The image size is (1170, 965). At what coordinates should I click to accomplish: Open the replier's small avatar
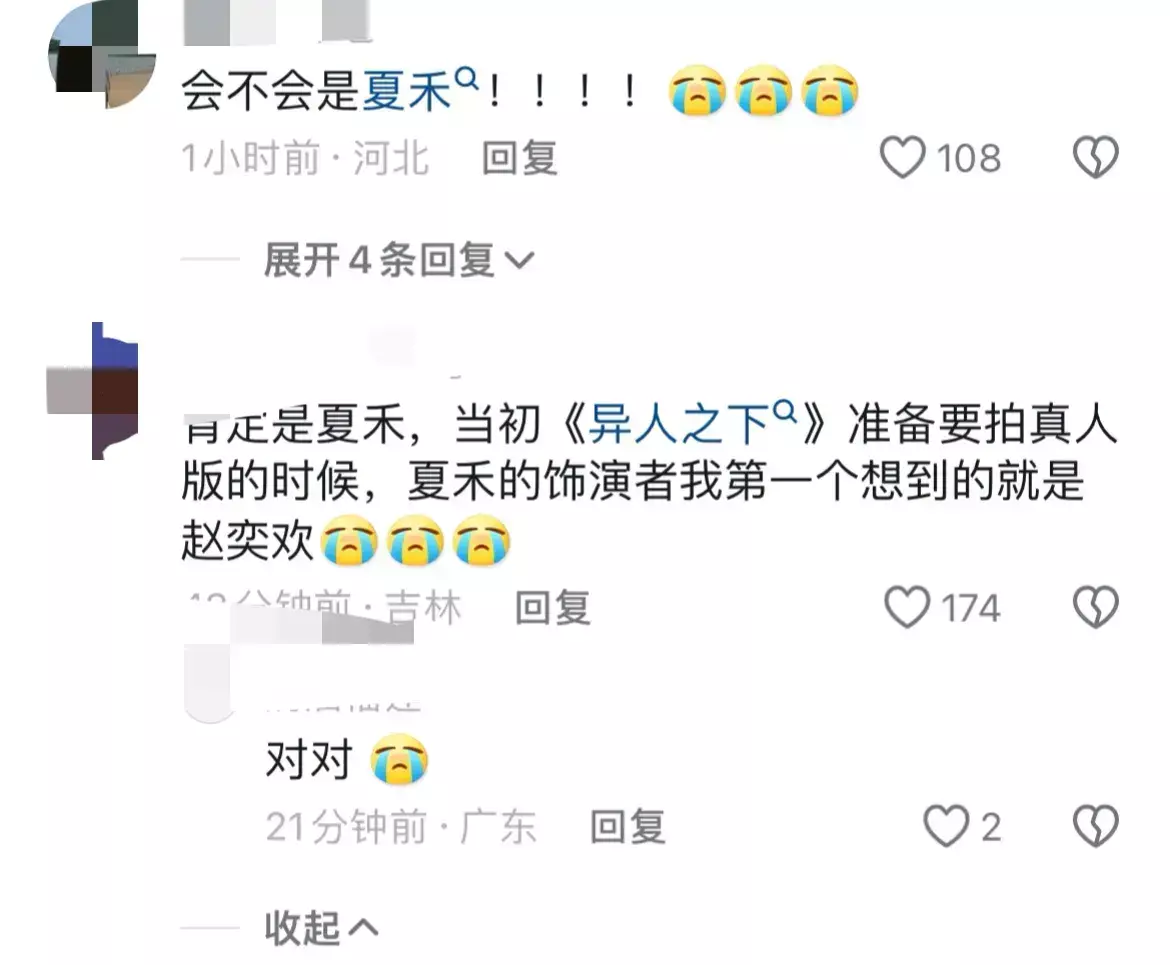[x=210, y=681]
